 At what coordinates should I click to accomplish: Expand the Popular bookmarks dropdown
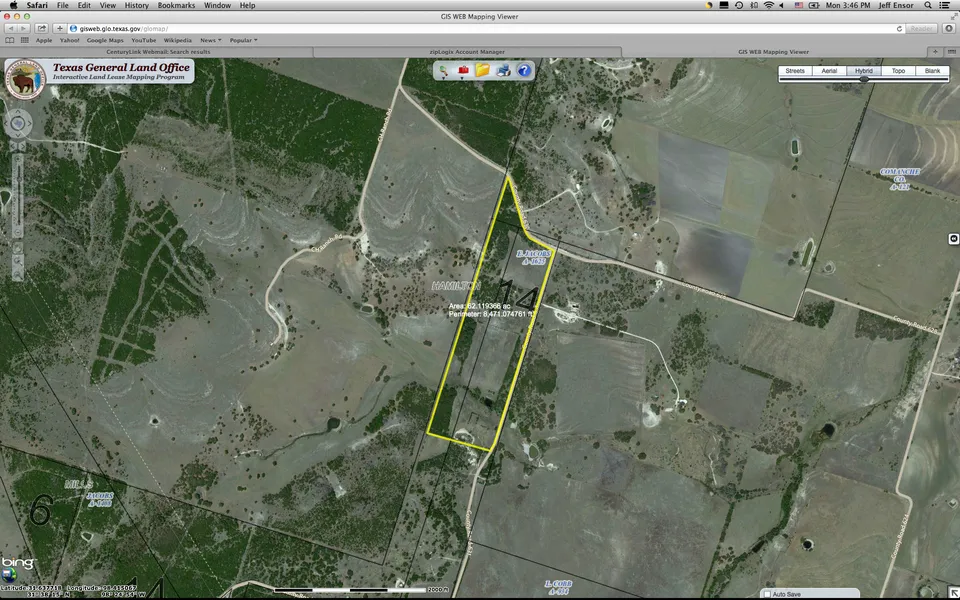pyautogui.click(x=243, y=40)
